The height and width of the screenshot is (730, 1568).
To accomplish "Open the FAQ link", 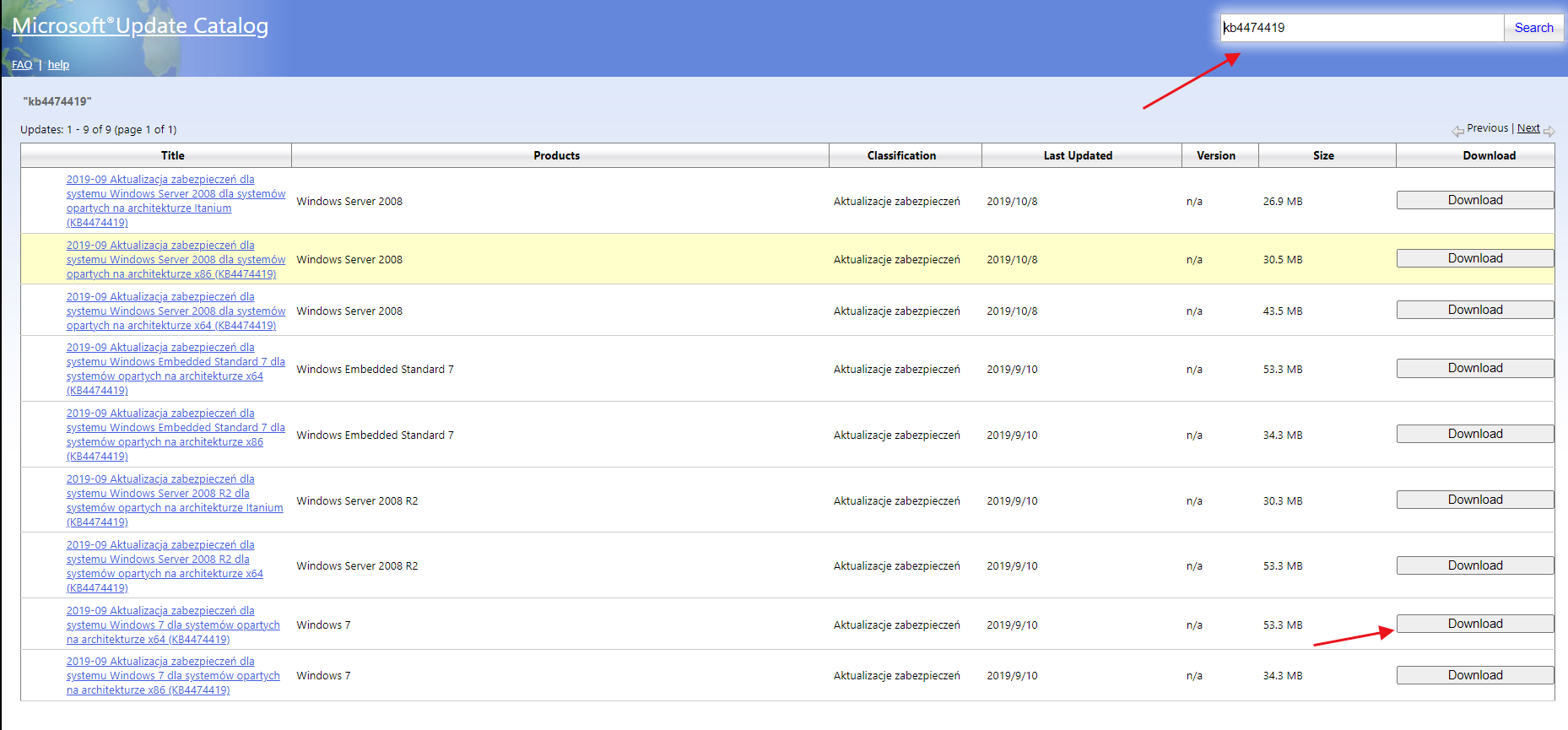I will tap(22, 65).
